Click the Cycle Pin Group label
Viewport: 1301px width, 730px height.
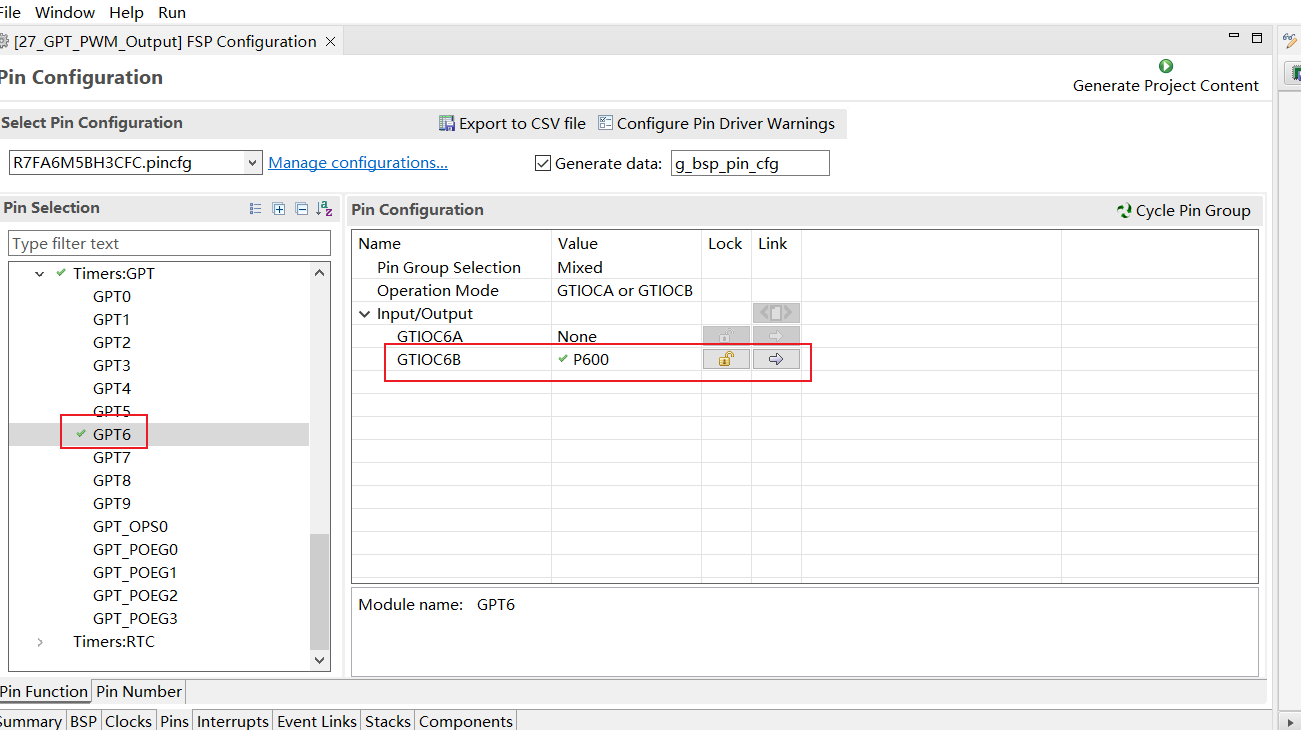coord(1193,211)
